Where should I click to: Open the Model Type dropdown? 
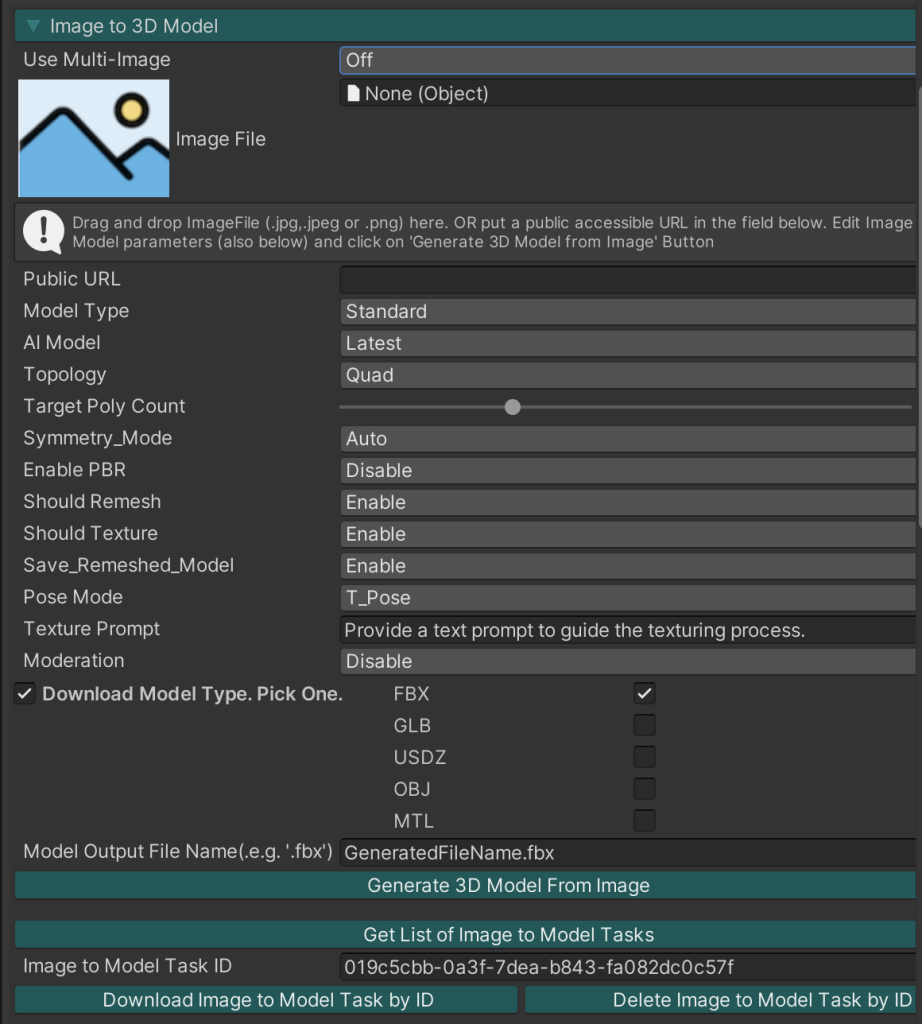tap(628, 312)
